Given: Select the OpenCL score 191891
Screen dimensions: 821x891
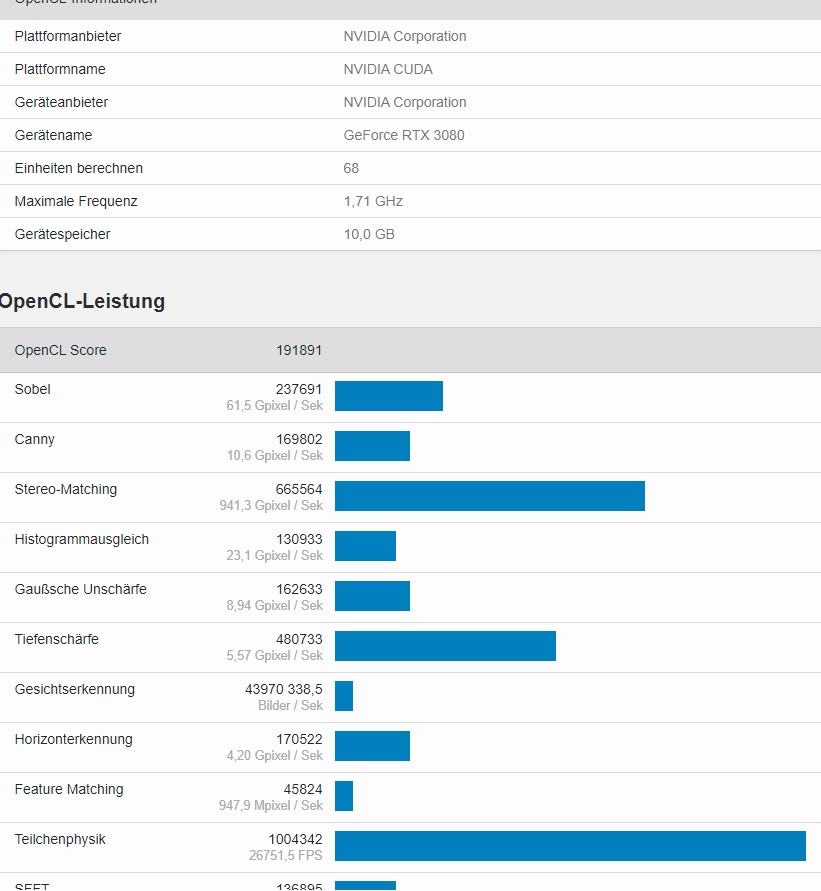Looking at the screenshot, I should (x=299, y=350).
